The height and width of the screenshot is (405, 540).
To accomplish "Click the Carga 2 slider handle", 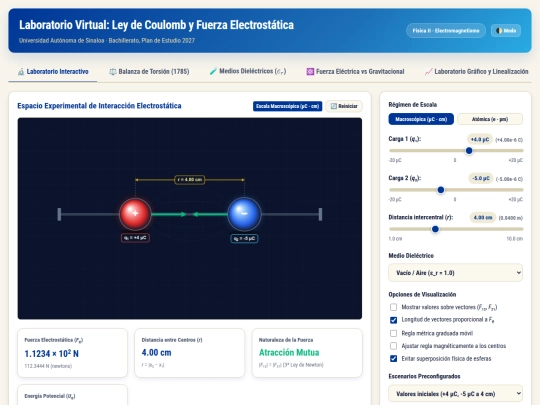I will click(440, 190).
